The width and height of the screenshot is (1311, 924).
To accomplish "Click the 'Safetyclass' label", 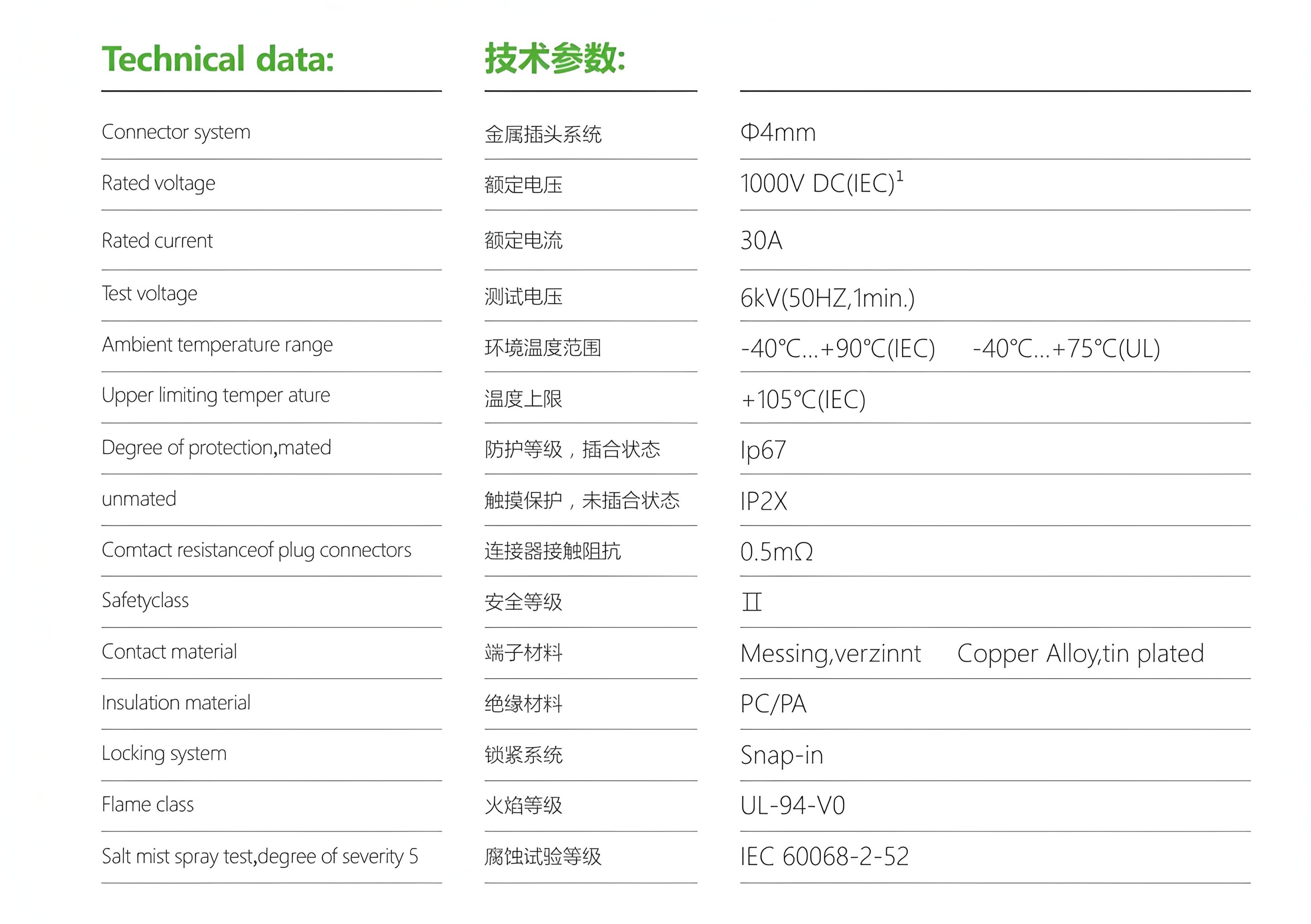I will 145,601.
